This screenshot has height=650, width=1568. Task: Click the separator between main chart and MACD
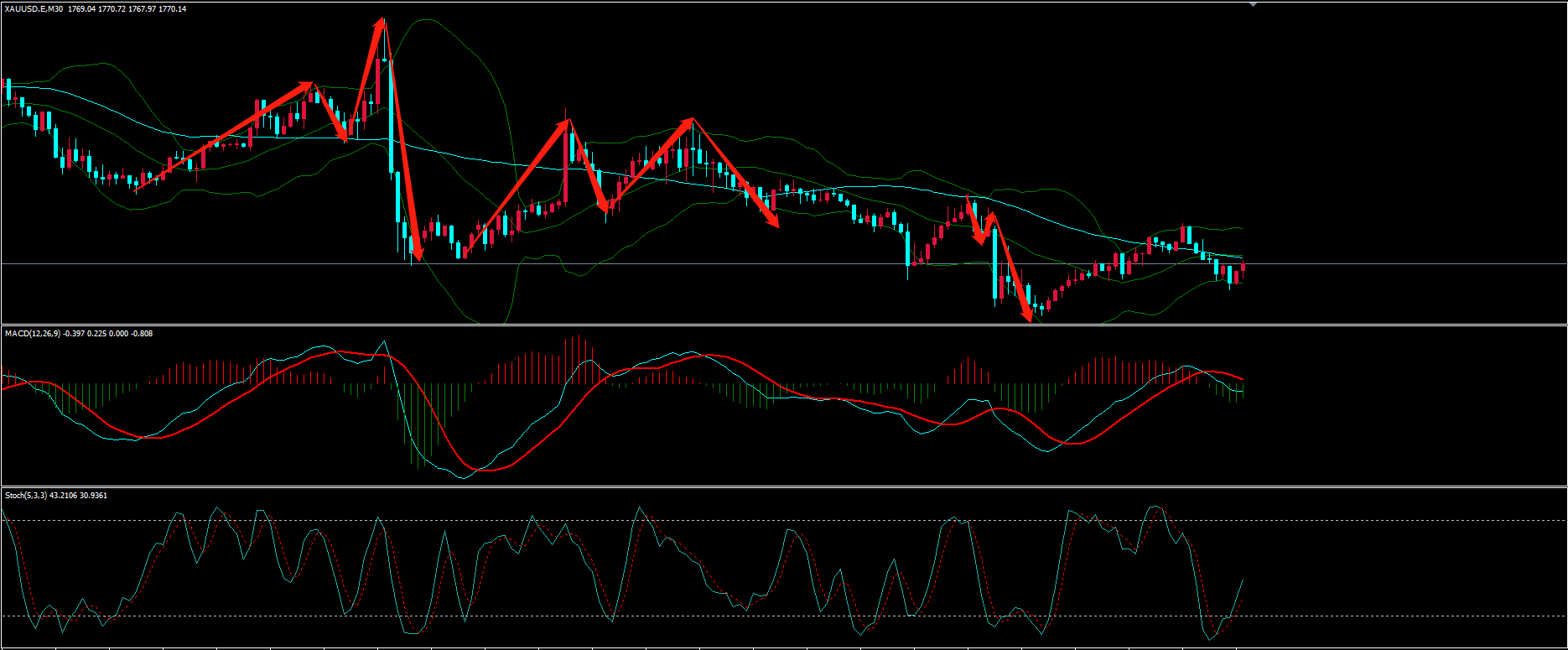pos(784,325)
